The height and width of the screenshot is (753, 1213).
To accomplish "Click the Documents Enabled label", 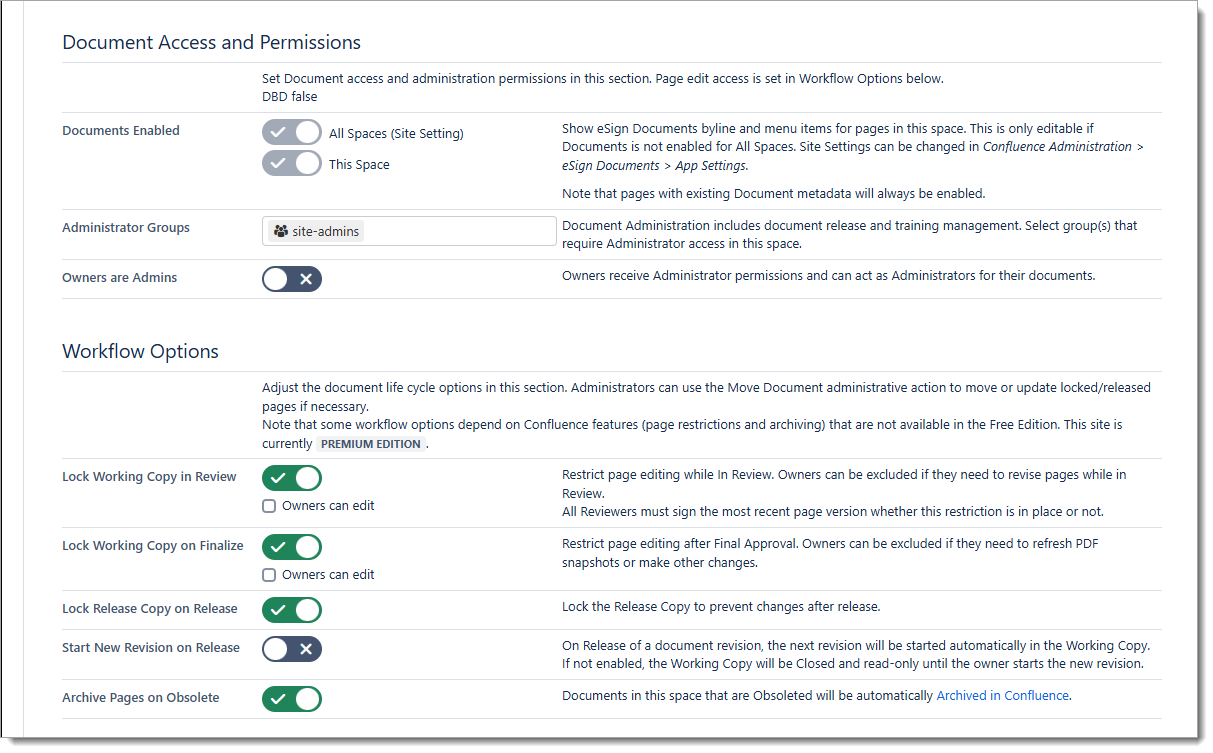I will pyautogui.click(x=121, y=131).
